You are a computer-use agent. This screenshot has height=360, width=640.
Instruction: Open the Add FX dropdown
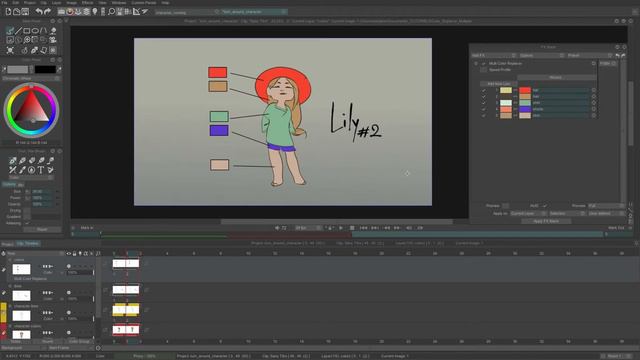pos(493,55)
